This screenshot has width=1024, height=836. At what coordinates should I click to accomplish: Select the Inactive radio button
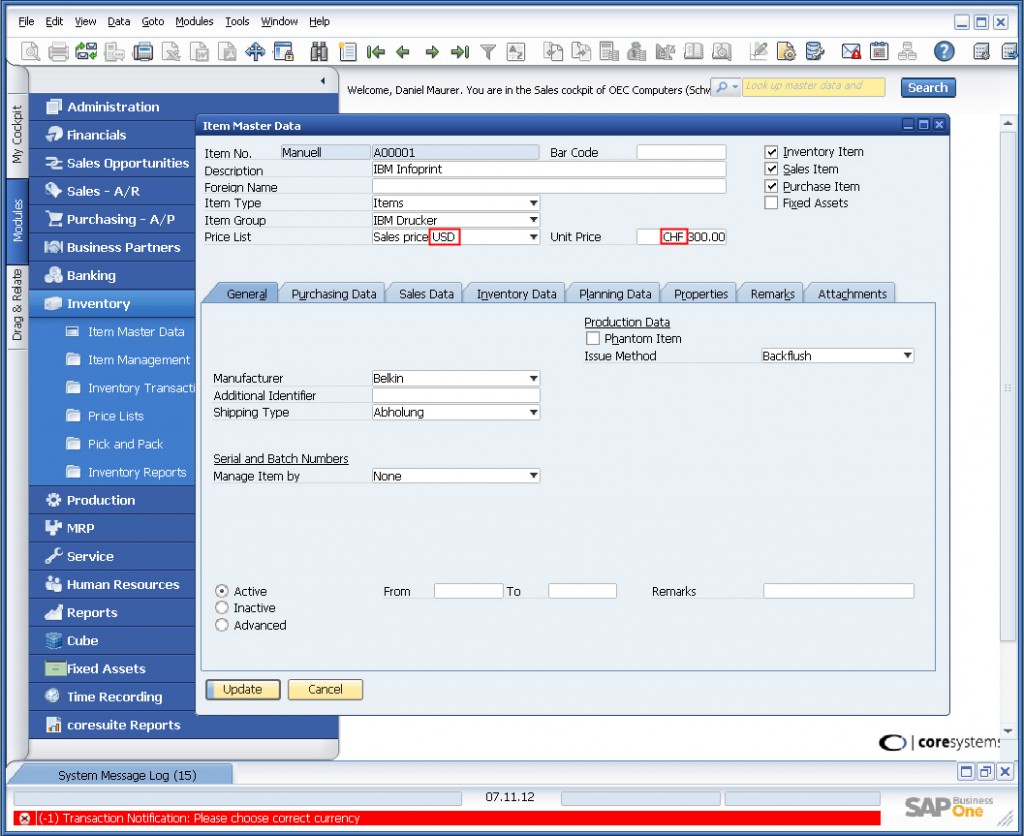(221, 607)
